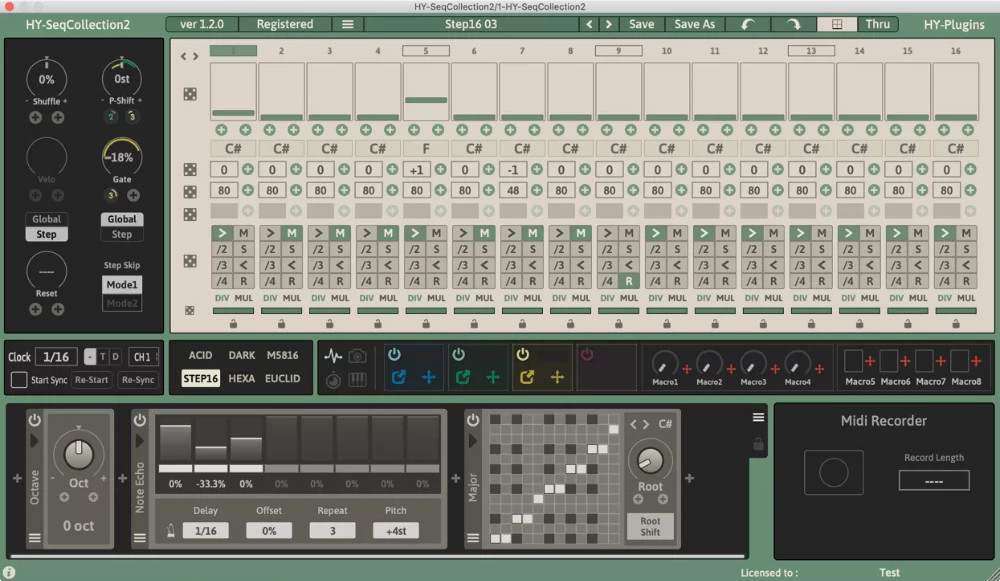The height and width of the screenshot is (581, 1000).
Task: Adjust the Gate knob showing -18%
Action: 121,157
